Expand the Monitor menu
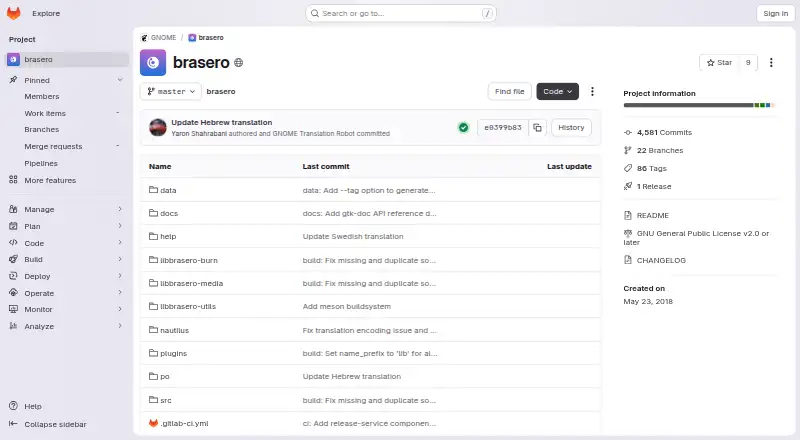The width and height of the screenshot is (800, 440). pos(120,309)
